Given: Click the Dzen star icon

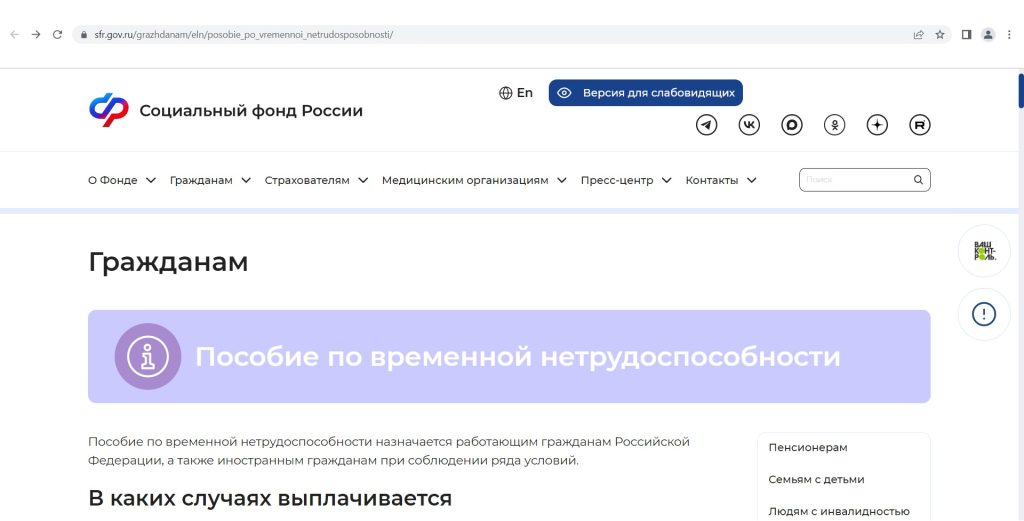Looking at the screenshot, I should (877, 125).
